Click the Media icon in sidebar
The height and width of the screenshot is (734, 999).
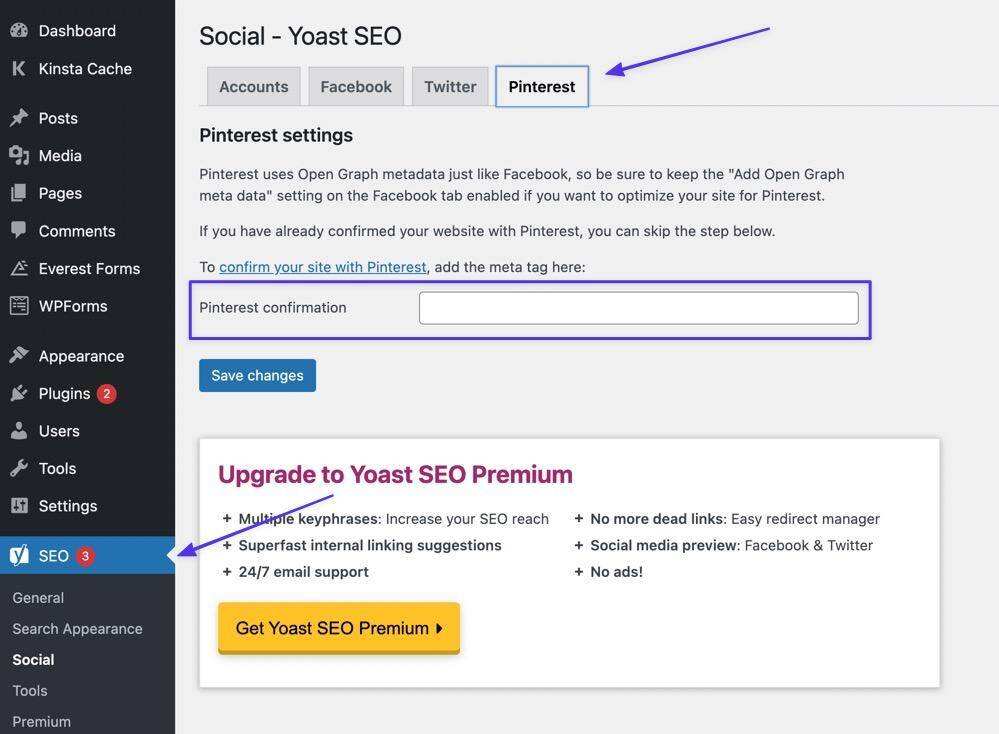(18, 155)
